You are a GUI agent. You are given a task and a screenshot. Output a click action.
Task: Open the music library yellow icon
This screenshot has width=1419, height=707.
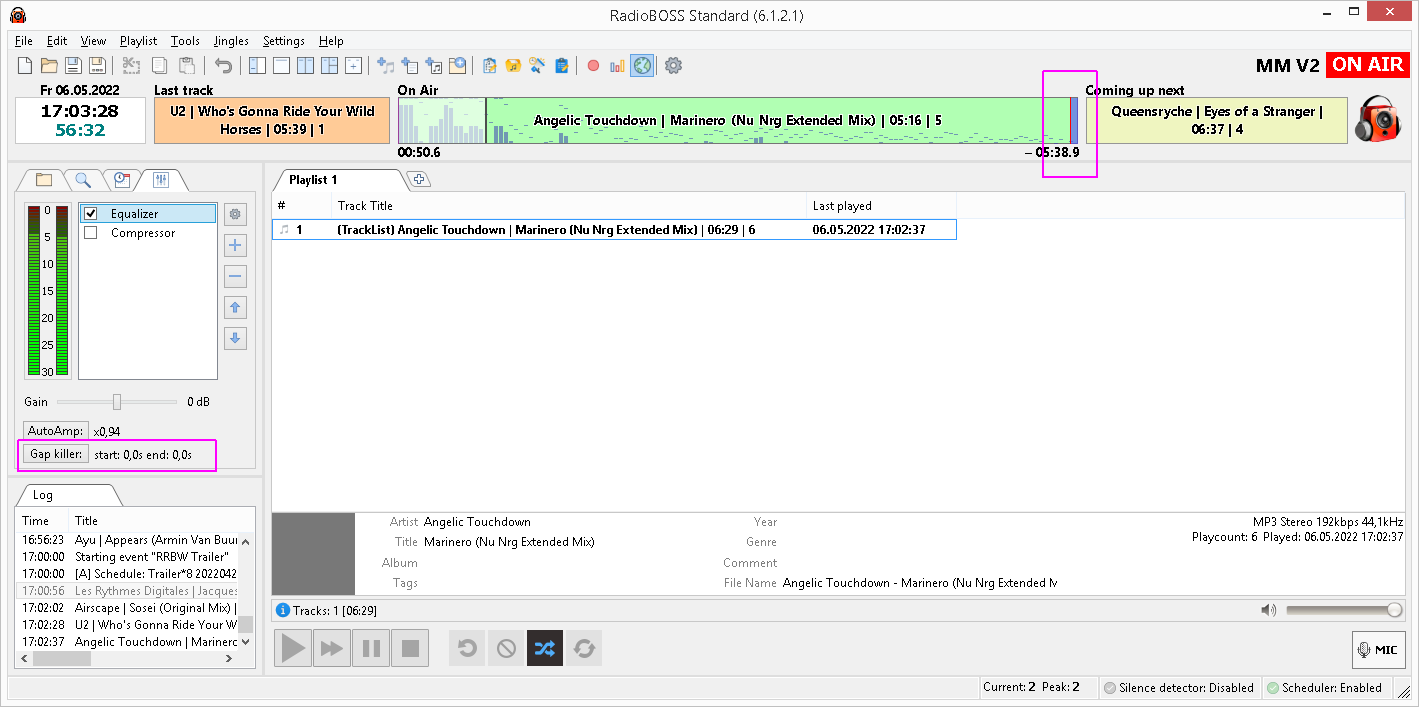(x=514, y=66)
